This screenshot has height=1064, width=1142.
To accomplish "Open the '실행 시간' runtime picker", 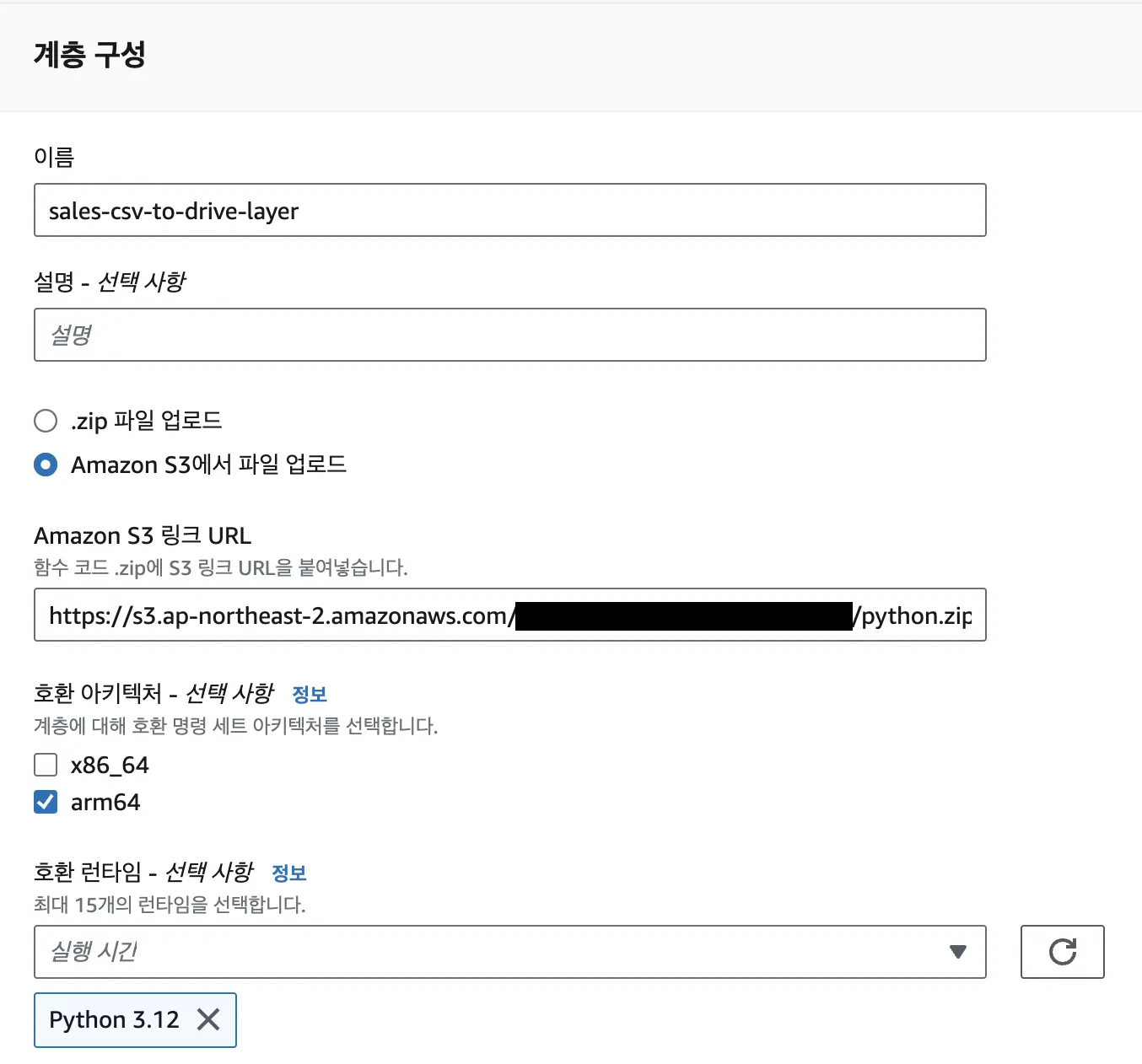I will [x=337, y=952].
